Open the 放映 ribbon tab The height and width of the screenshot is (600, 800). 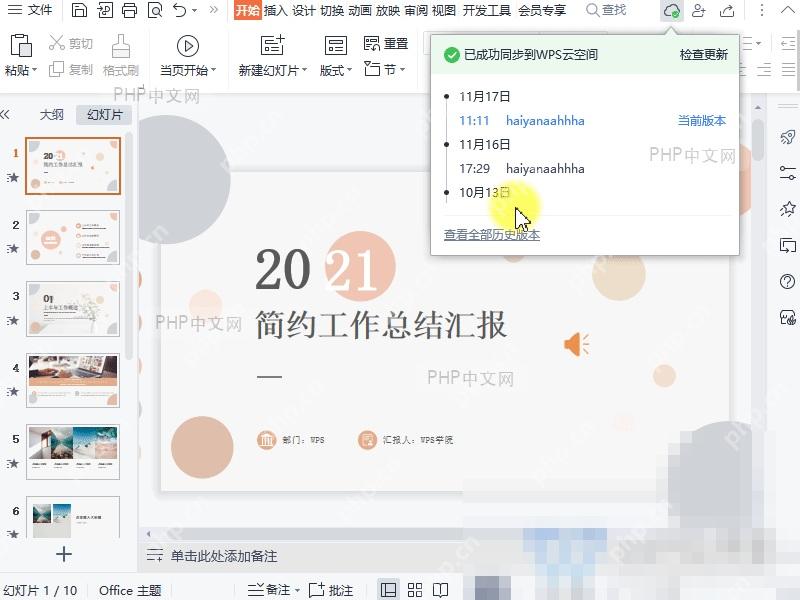click(388, 10)
